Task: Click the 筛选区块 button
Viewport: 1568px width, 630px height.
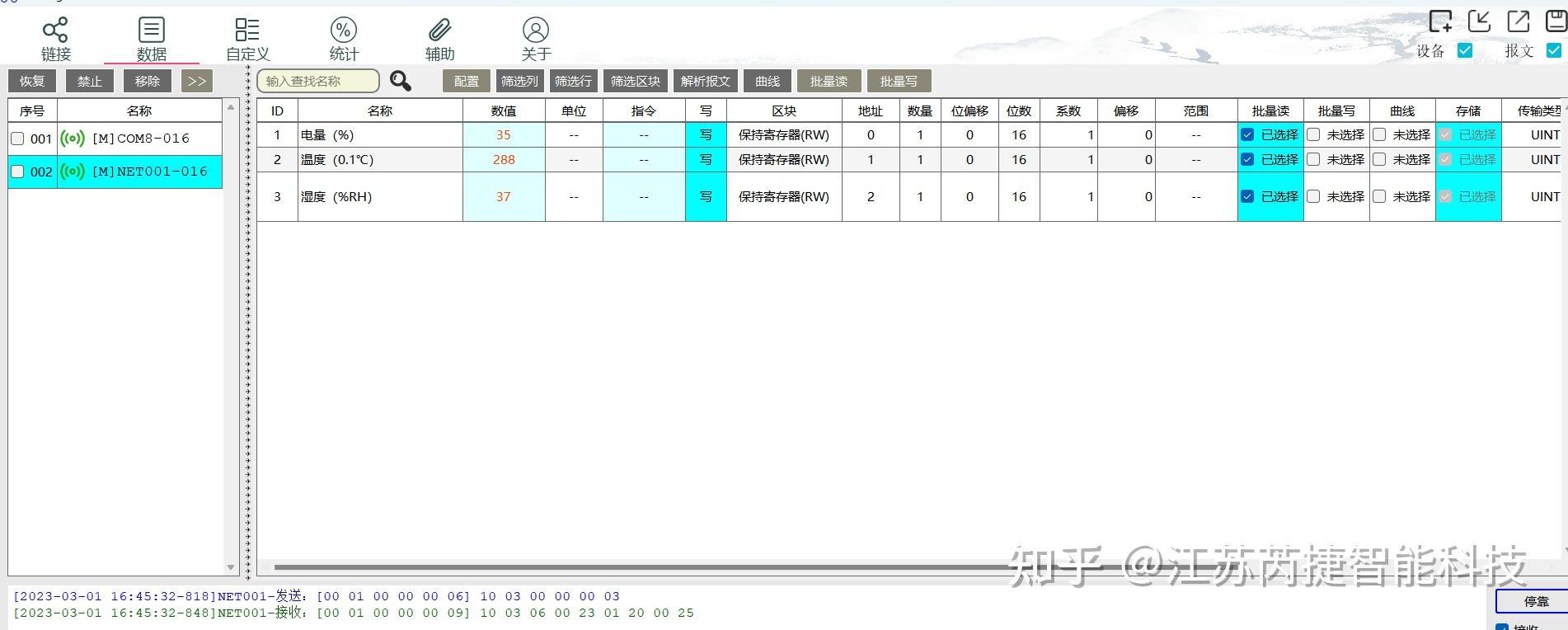Action: click(636, 81)
